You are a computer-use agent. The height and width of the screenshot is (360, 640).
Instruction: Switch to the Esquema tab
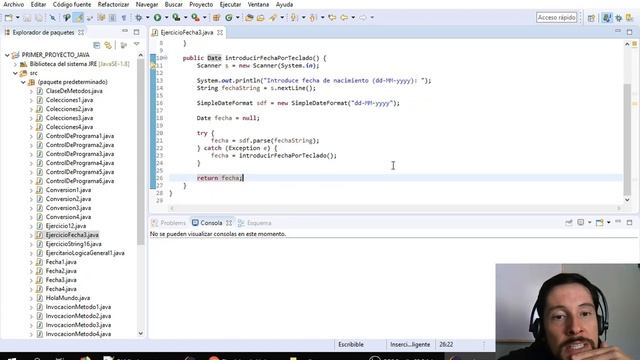[255, 223]
